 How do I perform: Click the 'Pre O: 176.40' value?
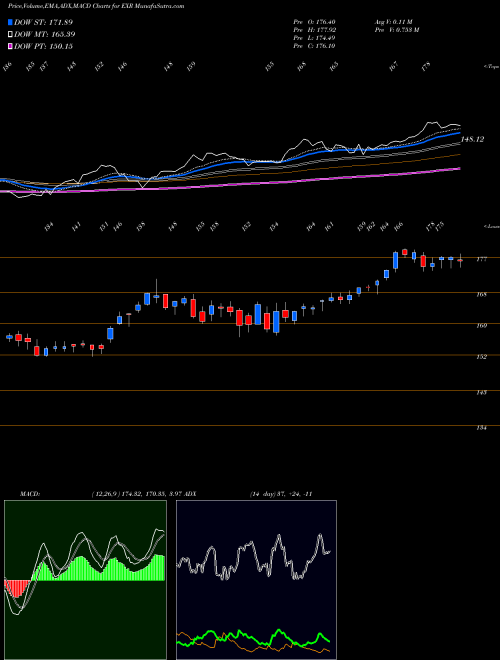pos(314,22)
